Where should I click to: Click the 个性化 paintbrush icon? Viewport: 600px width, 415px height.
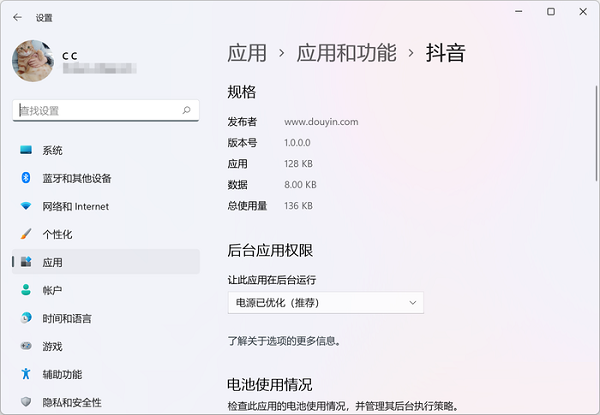(x=26, y=234)
